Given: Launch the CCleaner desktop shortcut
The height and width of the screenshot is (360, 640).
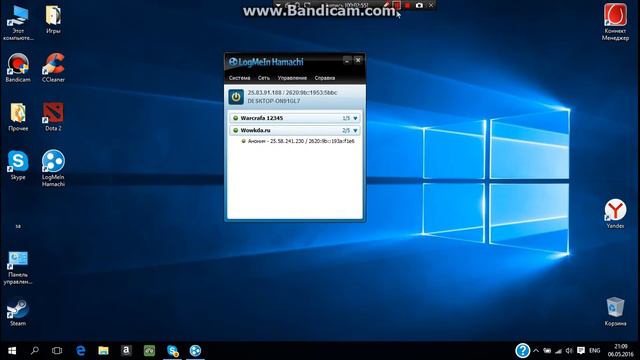Looking at the screenshot, I should click(x=53, y=68).
